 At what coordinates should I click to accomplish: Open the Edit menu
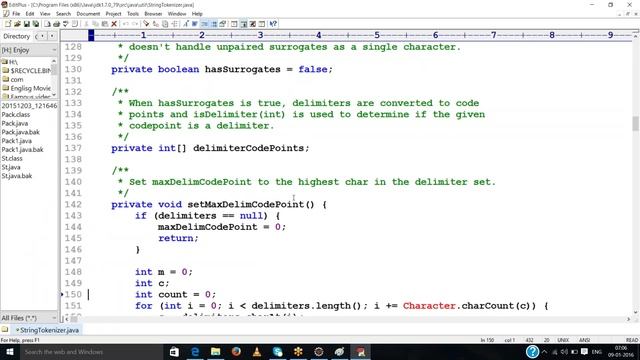pos(30,14)
